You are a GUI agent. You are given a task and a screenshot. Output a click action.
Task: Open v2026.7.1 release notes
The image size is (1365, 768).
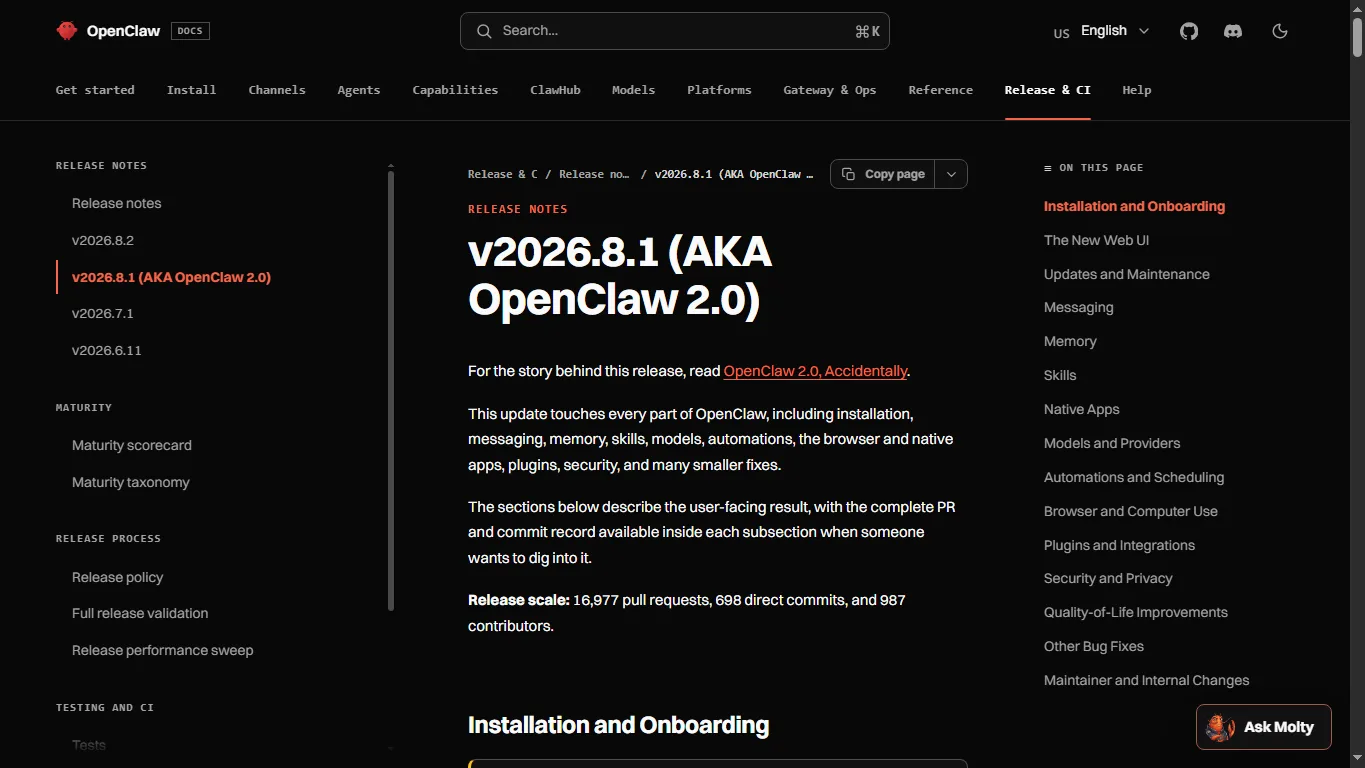point(103,313)
